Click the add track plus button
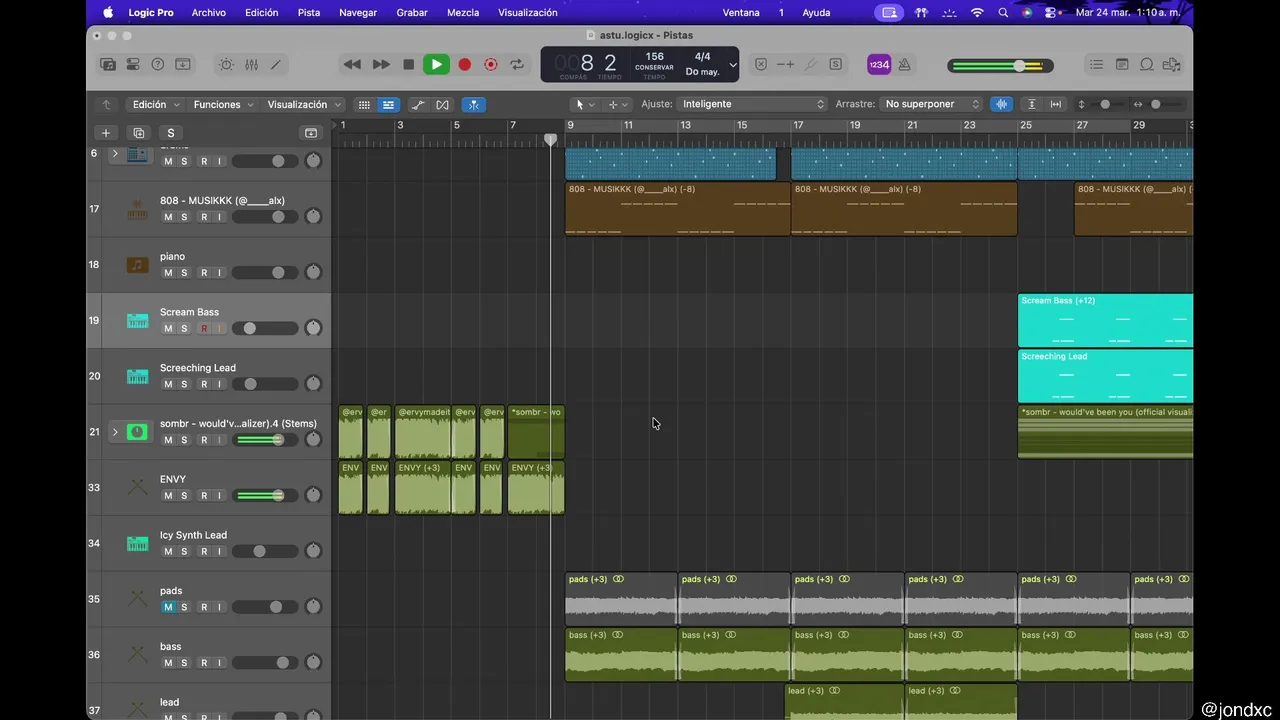Screen dimensions: 1280x720 point(106,133)
